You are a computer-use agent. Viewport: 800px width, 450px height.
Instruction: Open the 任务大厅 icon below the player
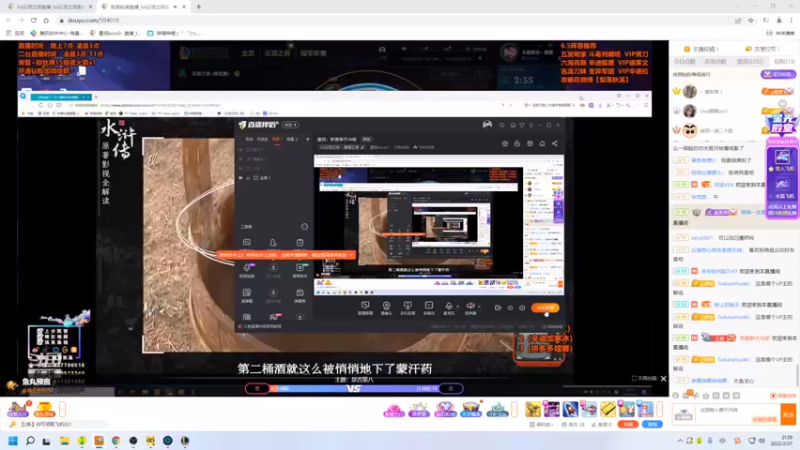pos(18,409)
